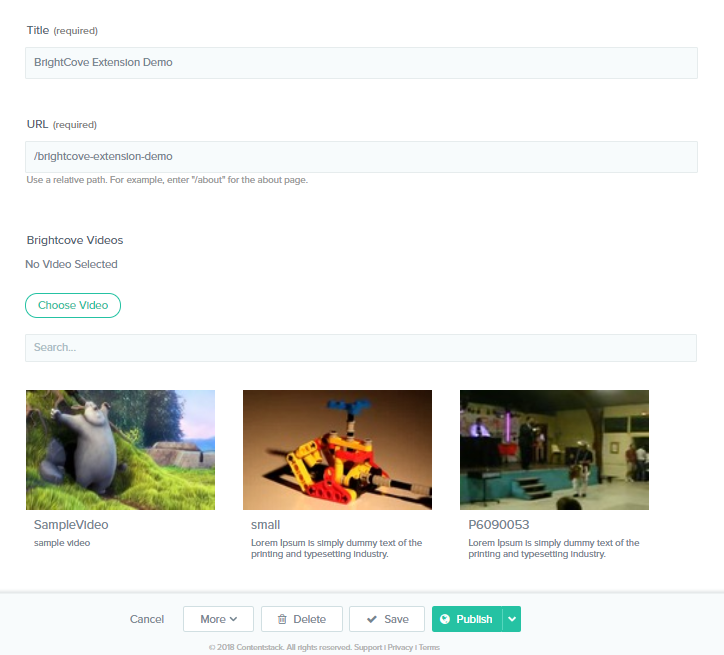
Task: Click the small video title
Action: click(x=265, y=525)
